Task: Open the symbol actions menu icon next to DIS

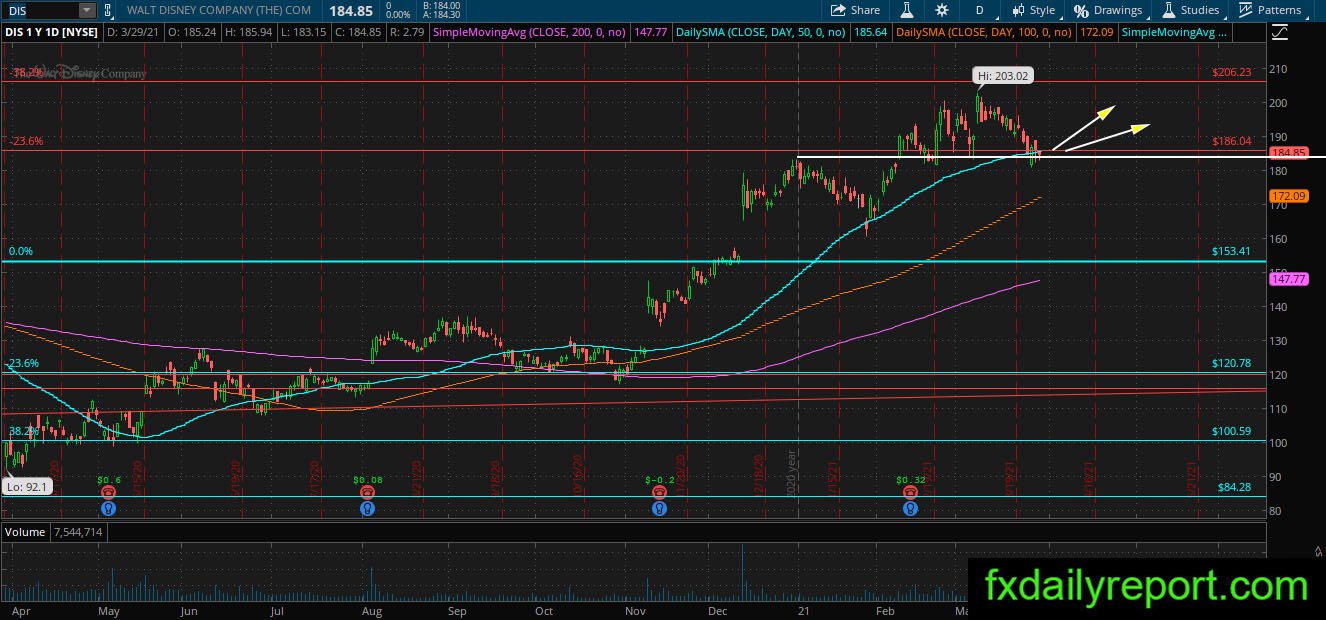Action: [x=109, y=10]
